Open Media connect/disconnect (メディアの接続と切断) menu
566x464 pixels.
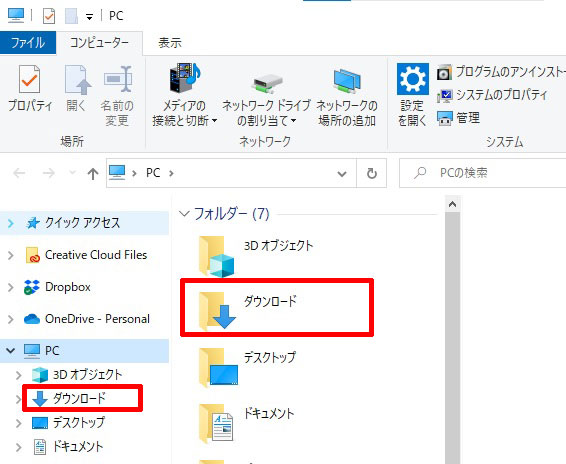(184, 96)
